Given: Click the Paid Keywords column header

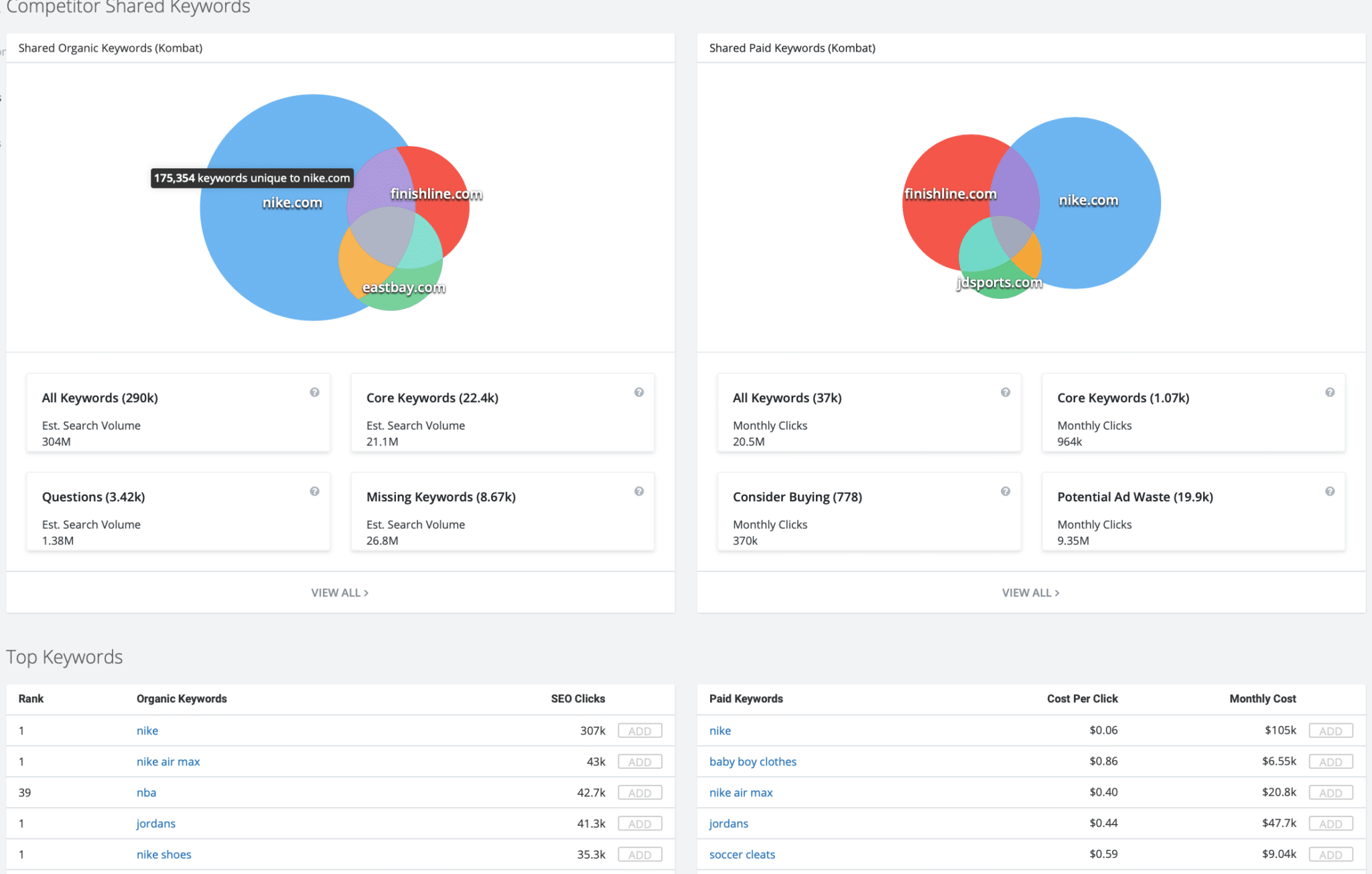Looking at the screenshot, I should tap(746, 699).
